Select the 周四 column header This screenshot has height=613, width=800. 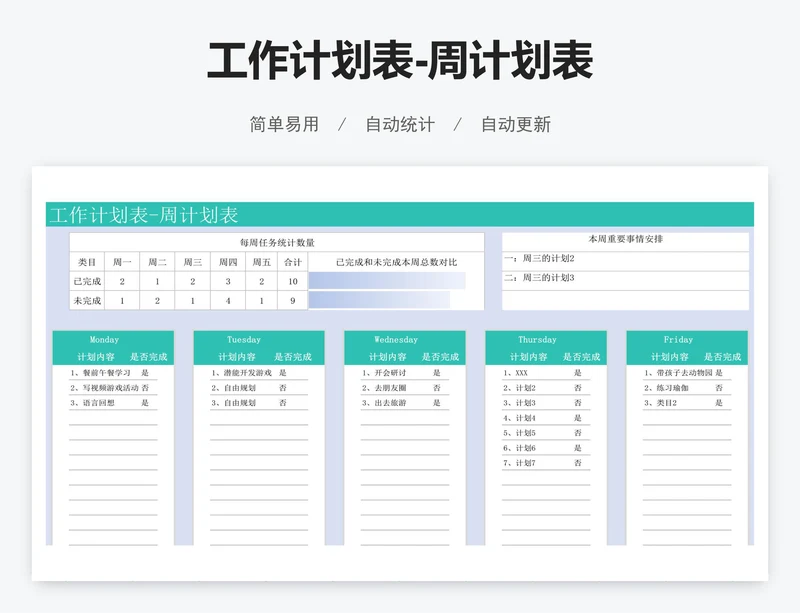228,262
